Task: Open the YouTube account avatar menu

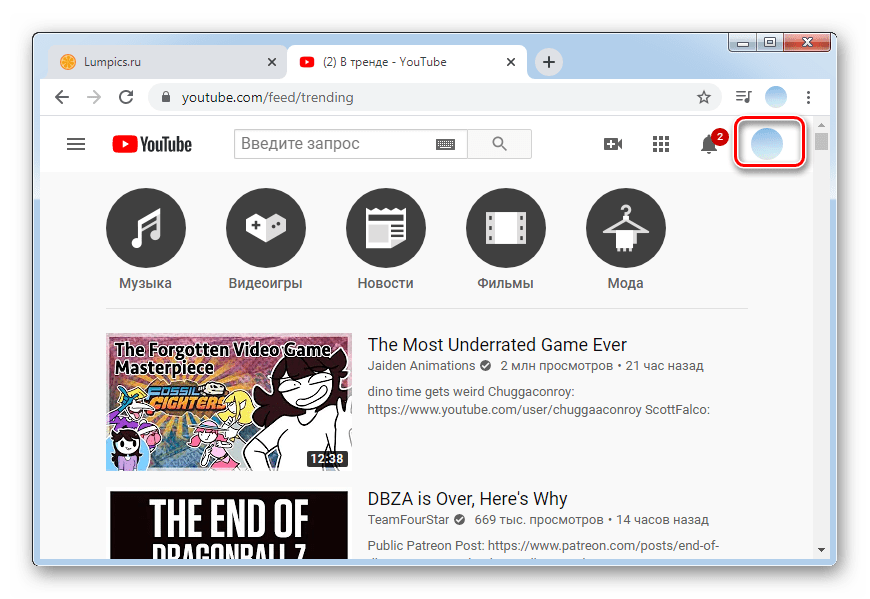Action: pos(767,144)
